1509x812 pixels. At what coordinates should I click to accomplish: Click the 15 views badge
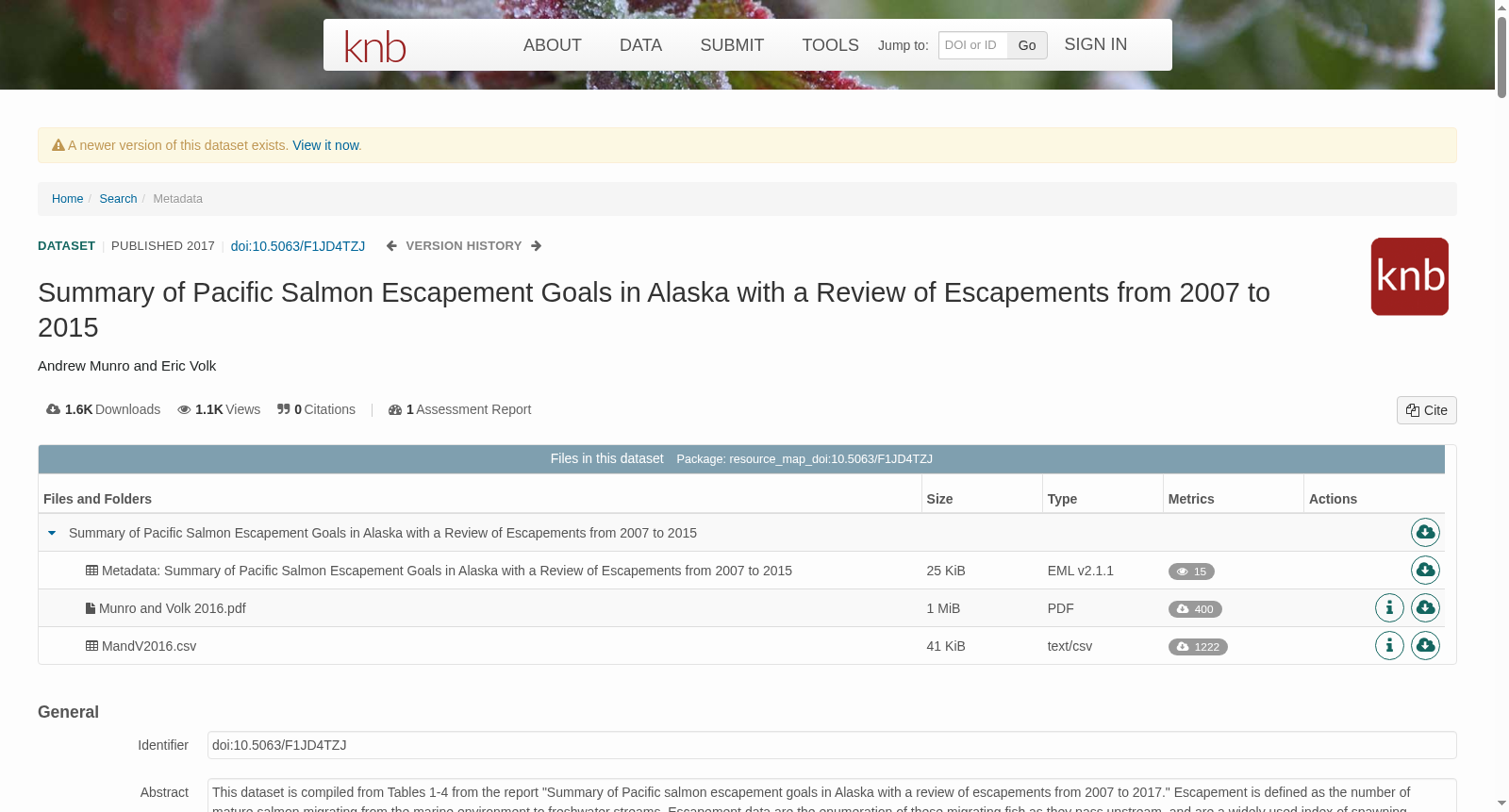[1191, 572]
